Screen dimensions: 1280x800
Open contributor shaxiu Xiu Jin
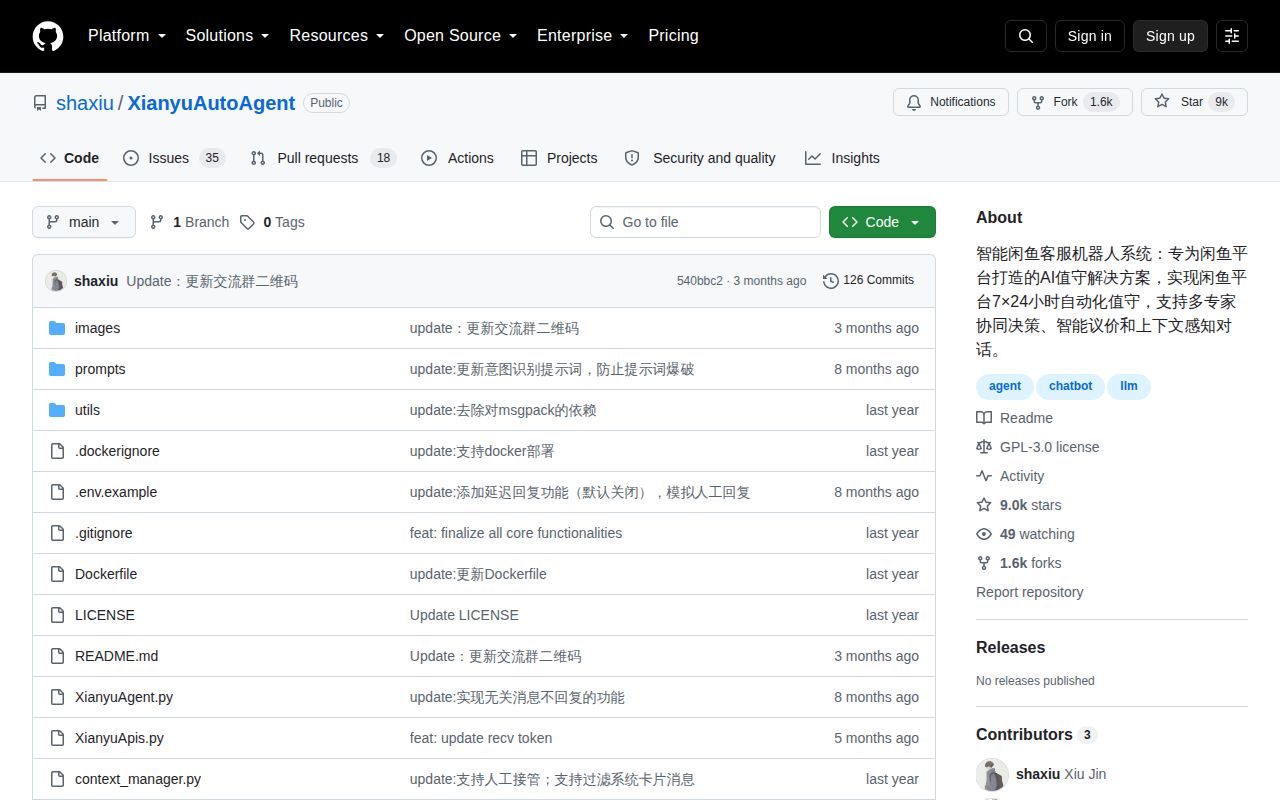pos(1060,774)
